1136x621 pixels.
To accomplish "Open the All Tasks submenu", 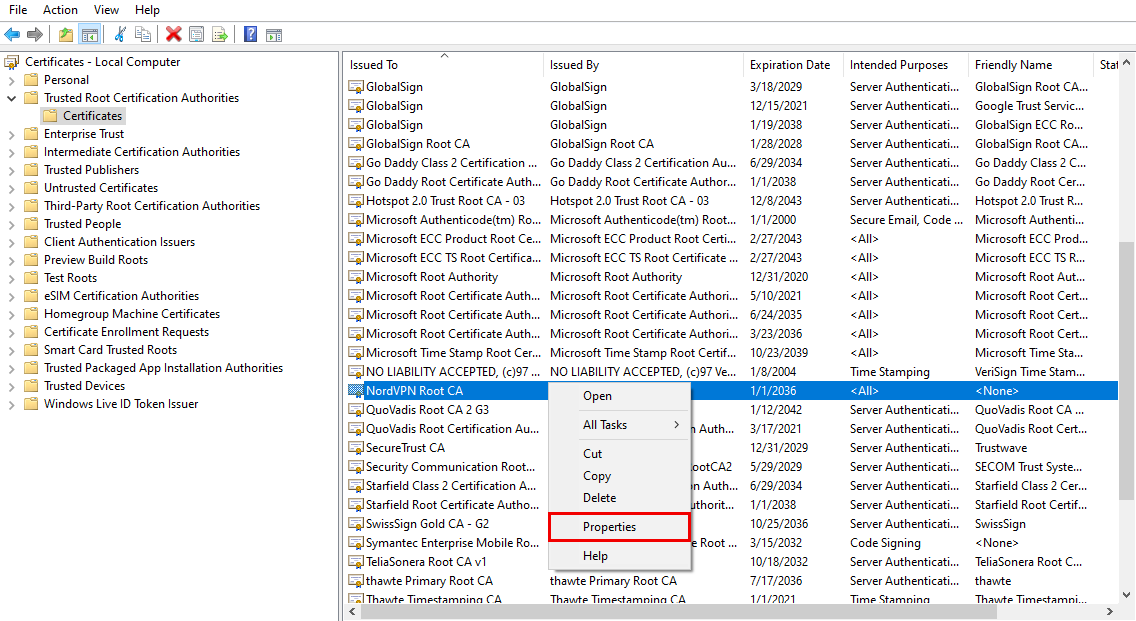I will tap(605, 425).
